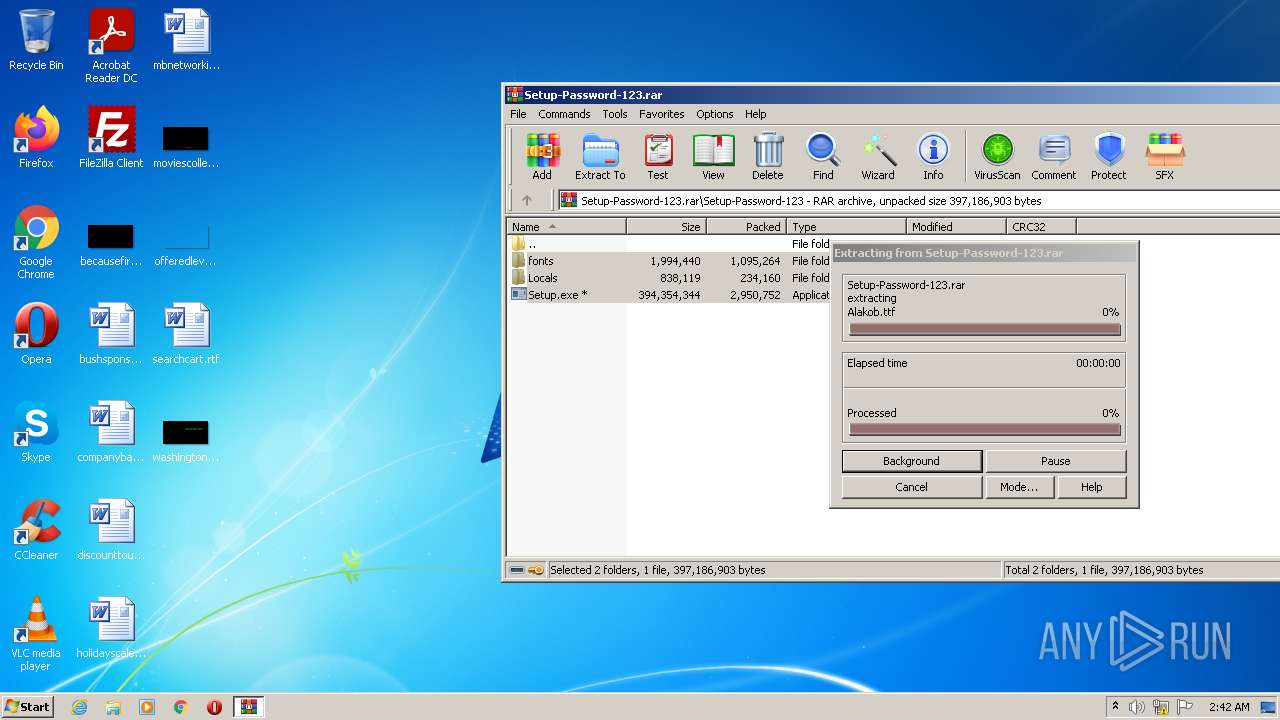1280x720 pixels.
Task: Click the Mode... button
Action: point(1019,487)
